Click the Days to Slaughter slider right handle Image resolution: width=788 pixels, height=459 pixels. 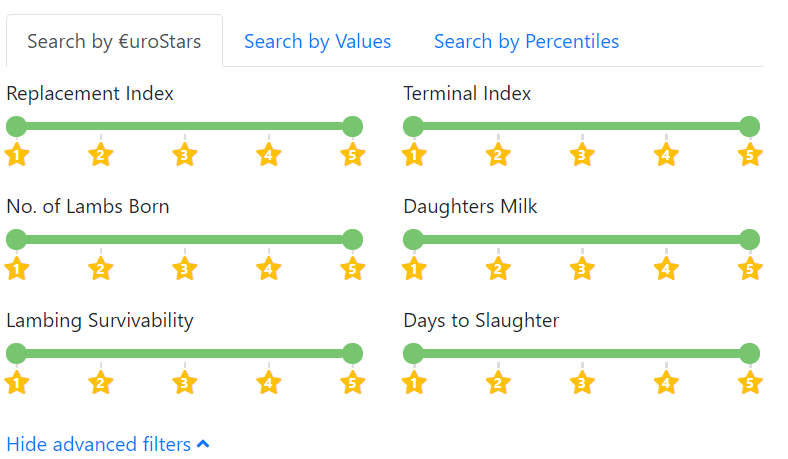pos(749,354)
